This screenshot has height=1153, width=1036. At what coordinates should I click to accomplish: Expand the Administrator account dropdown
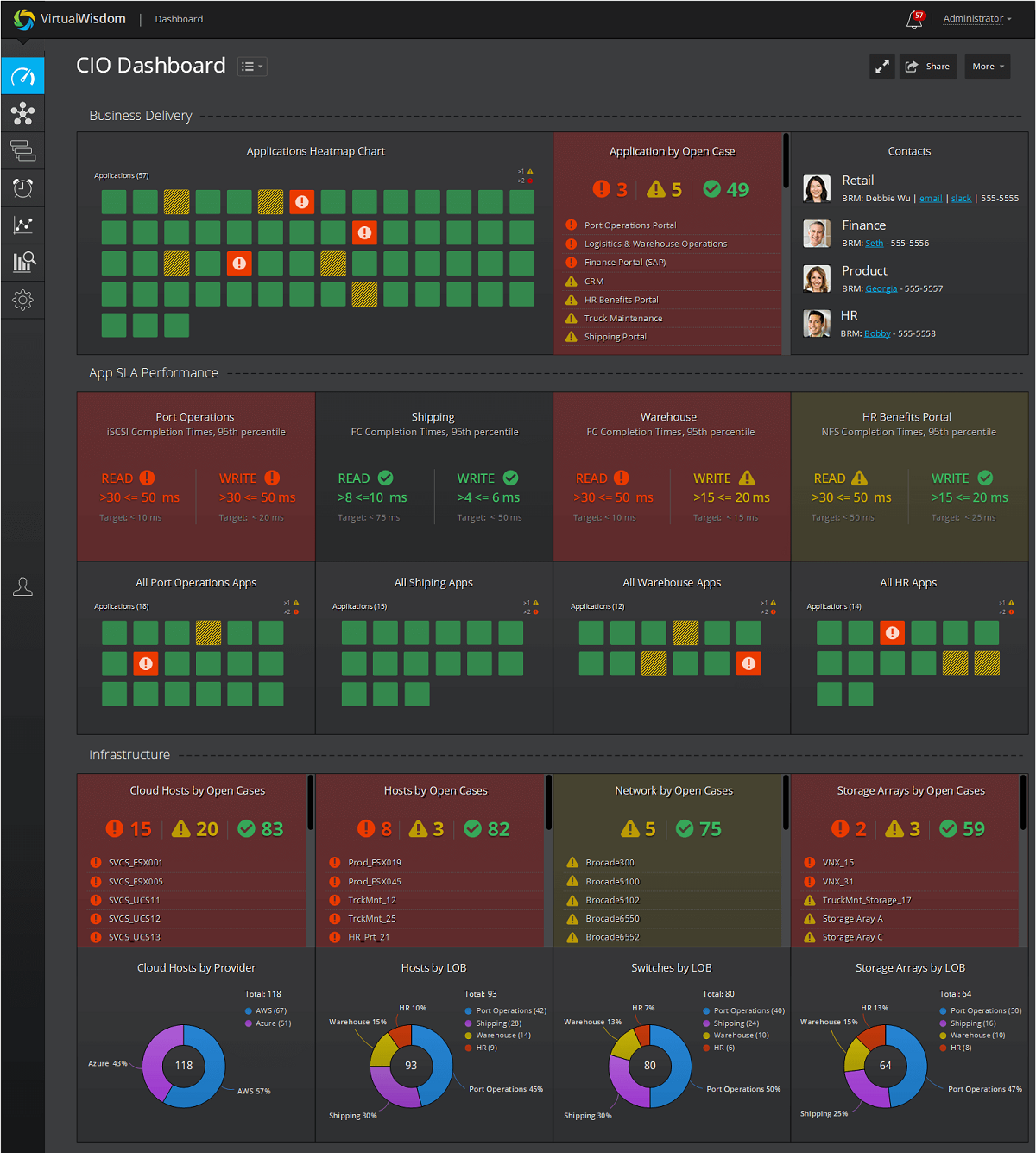pos(975,18)
